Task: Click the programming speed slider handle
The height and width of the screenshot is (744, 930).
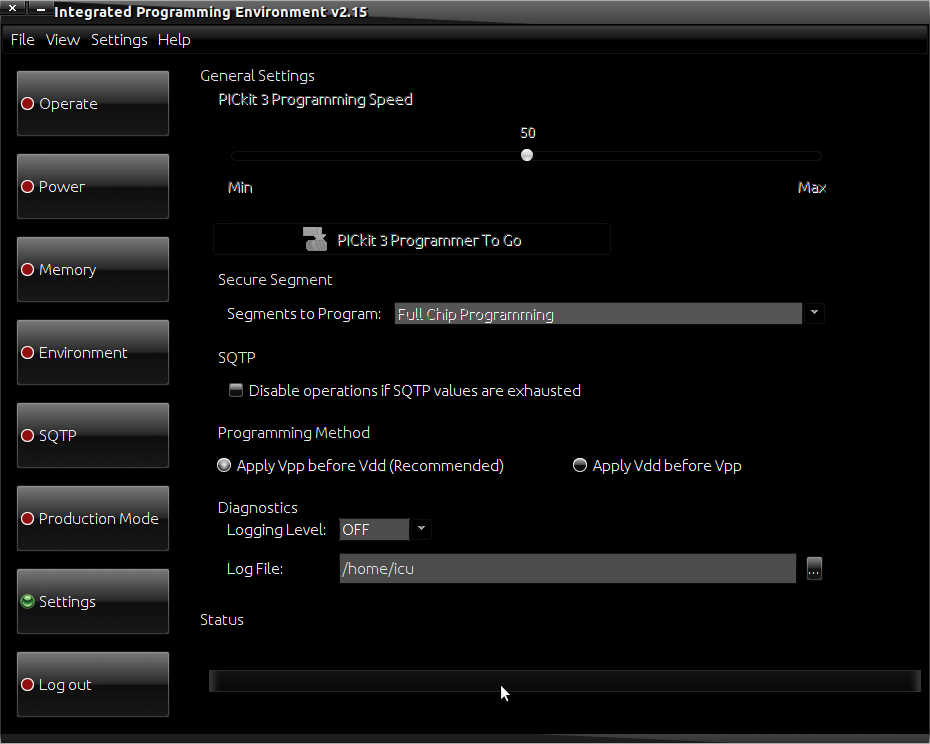Action: (527, 155)
